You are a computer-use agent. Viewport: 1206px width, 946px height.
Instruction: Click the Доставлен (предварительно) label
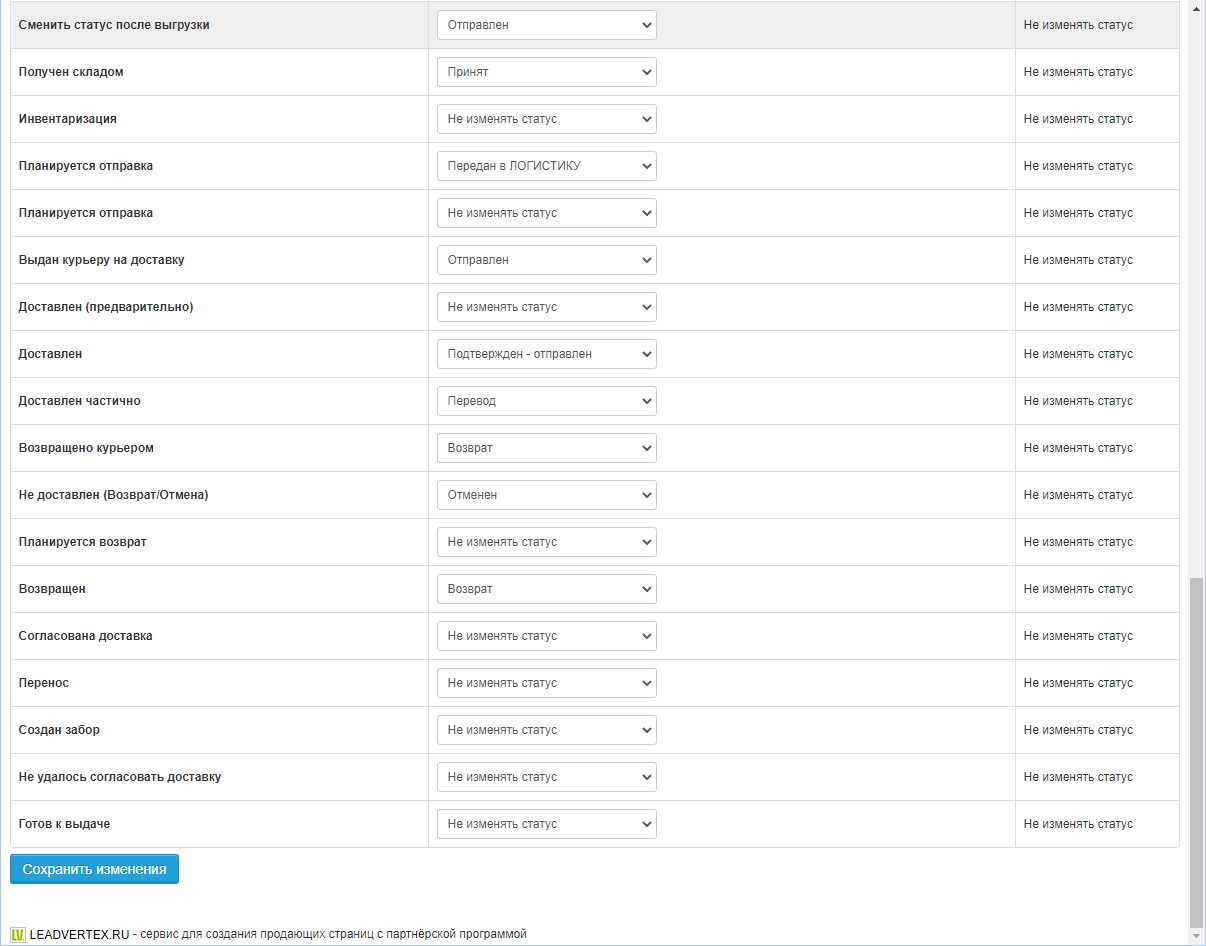click(106, 307)
